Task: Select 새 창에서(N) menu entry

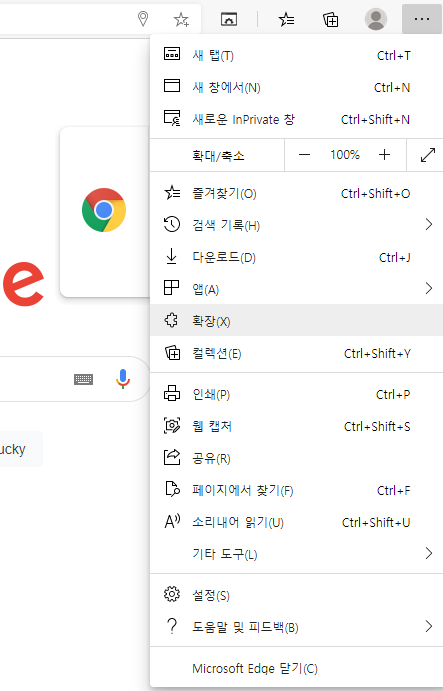Action: point(296,87)
